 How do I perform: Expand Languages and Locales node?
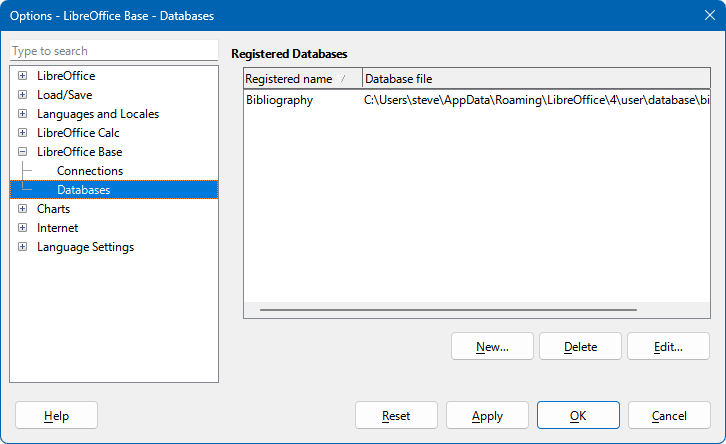22,113
